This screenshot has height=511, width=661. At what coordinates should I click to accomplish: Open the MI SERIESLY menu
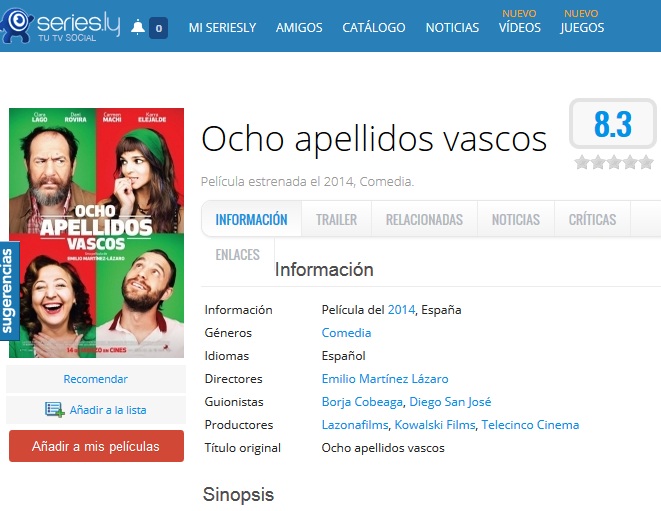tap(222, 28)
